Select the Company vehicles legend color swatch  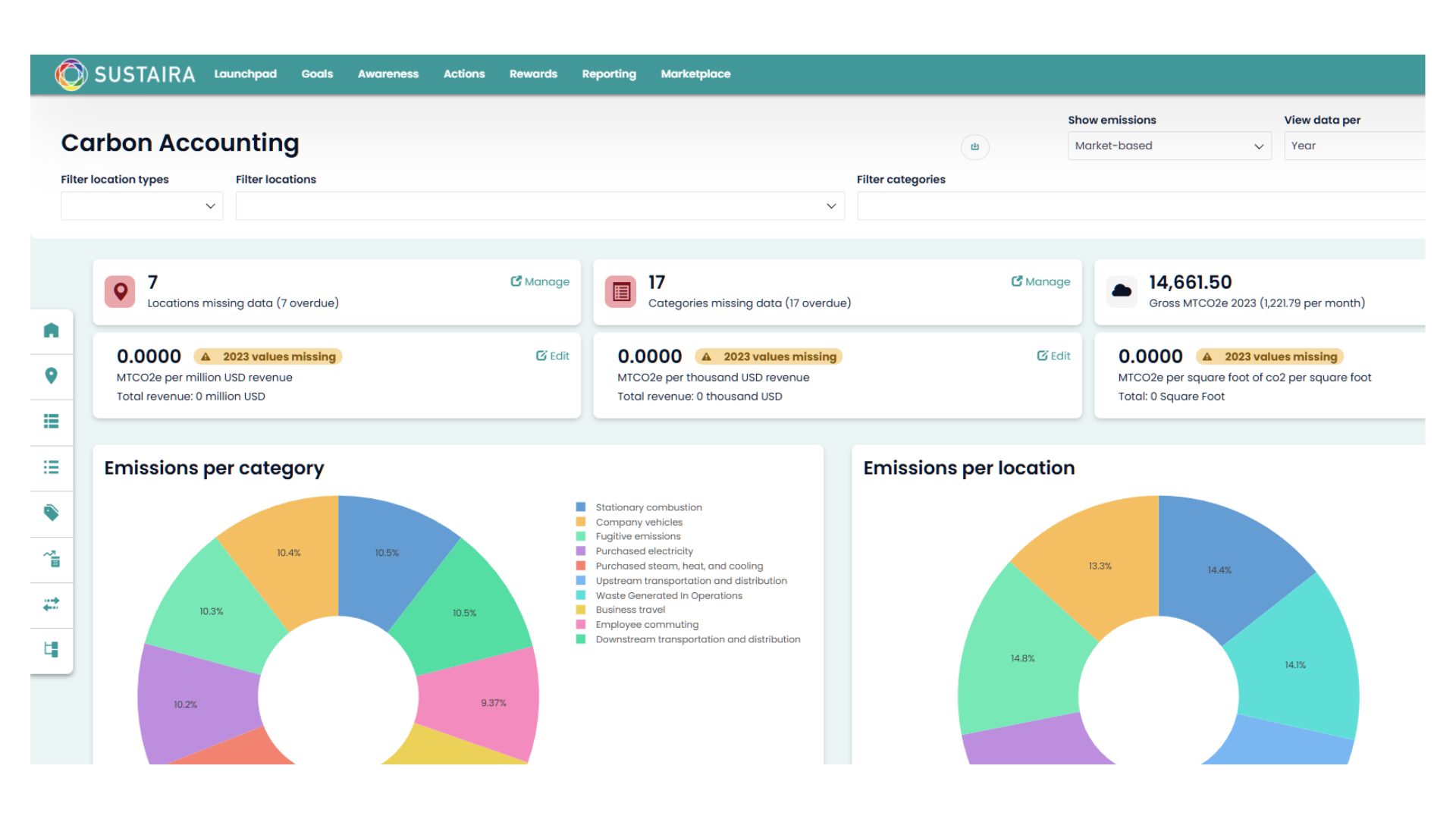pos(581,522)
